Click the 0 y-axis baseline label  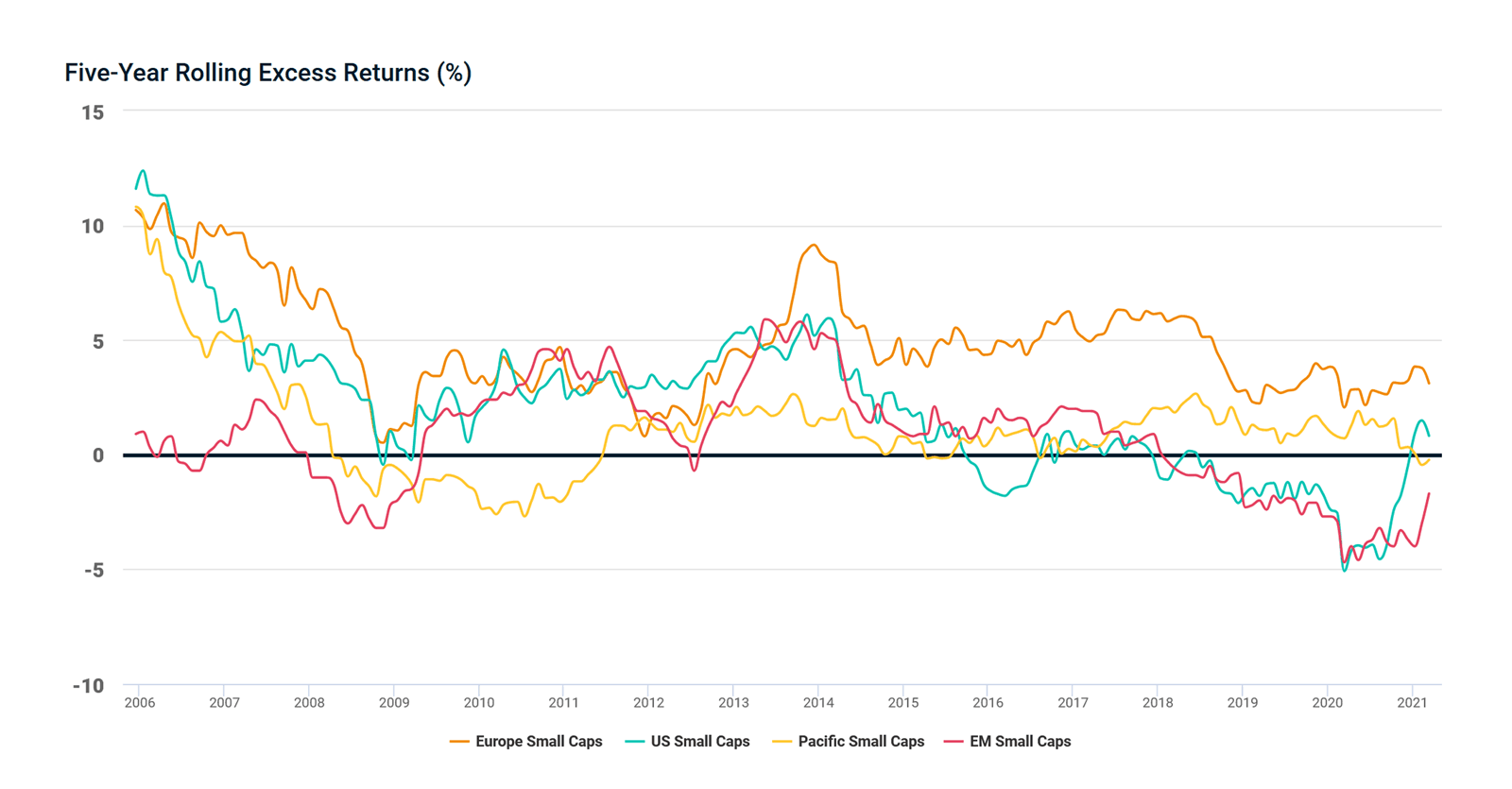coord(98,455)
